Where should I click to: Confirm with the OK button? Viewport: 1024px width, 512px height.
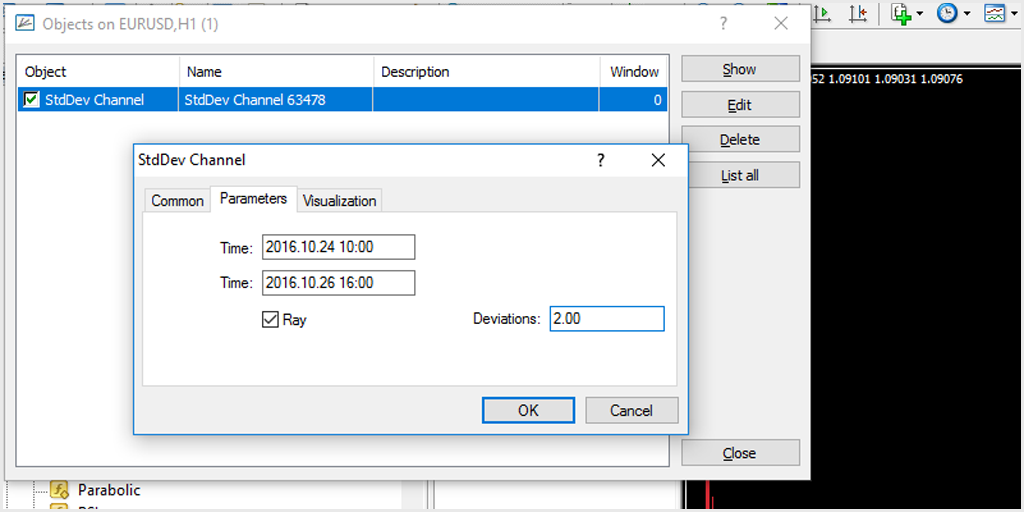528,410
